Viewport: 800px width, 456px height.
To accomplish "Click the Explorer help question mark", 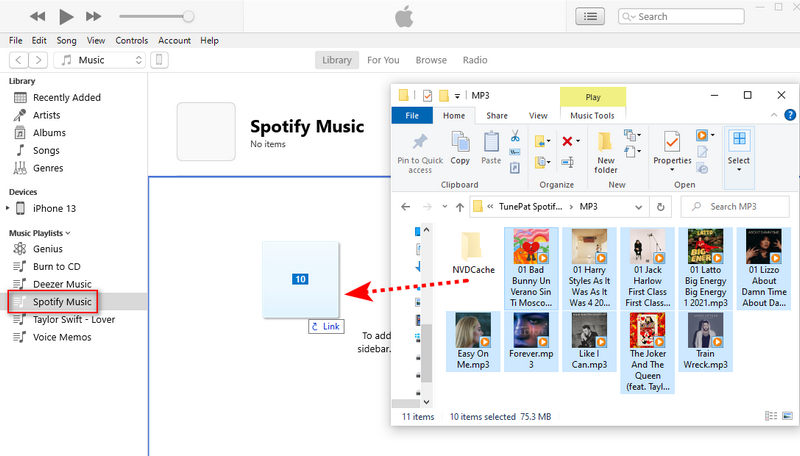I will 790,115.
